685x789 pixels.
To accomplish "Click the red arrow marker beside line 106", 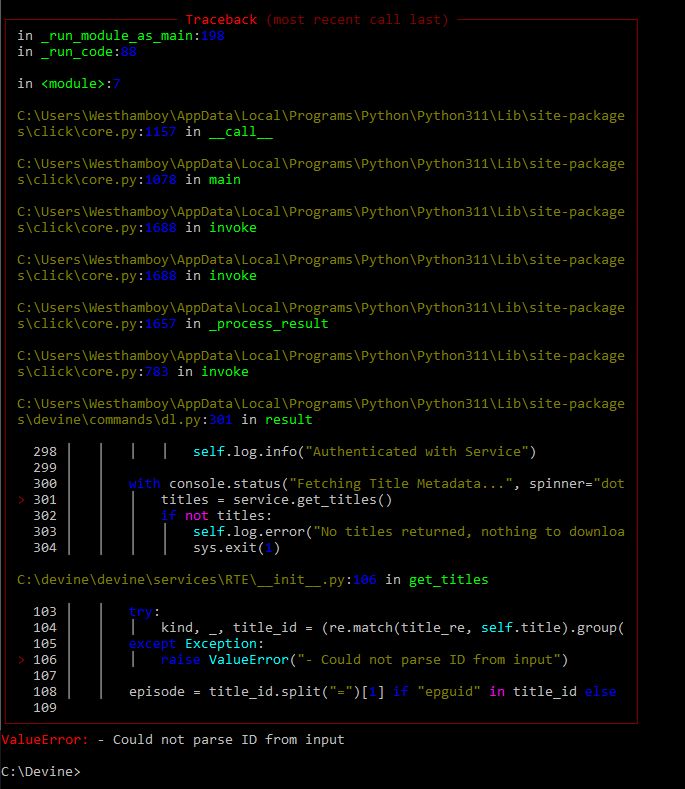I will click(x=22, y=660).
